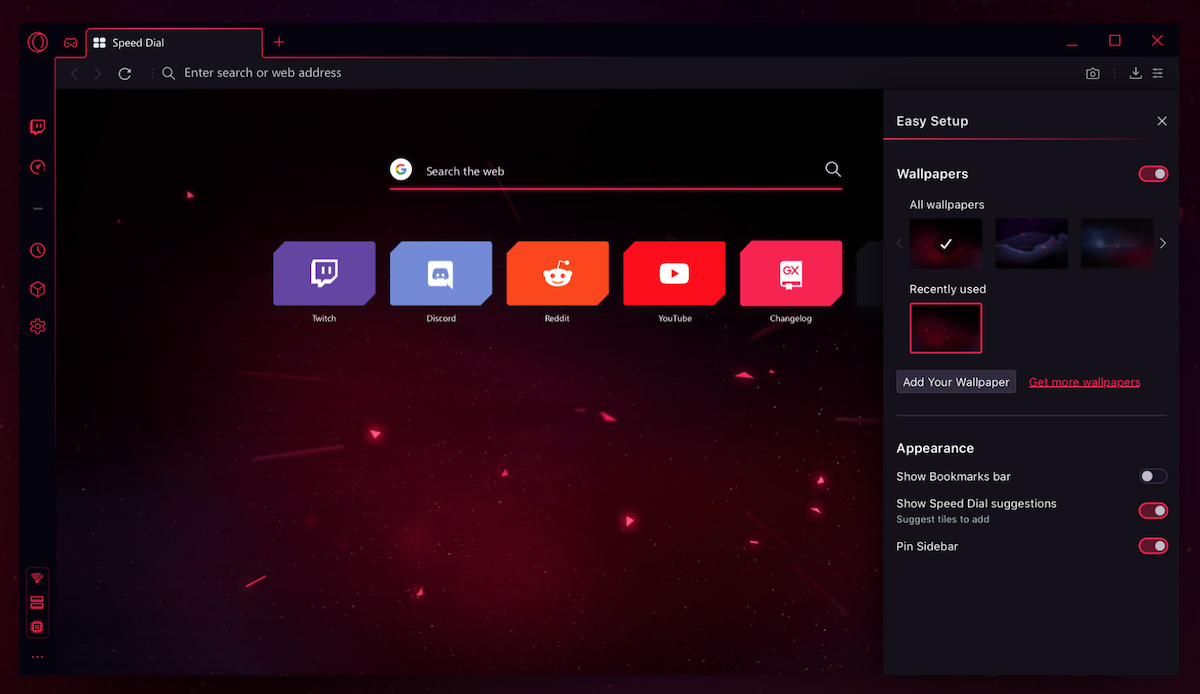This screenshot has width=1200, height=694.
Task: Click the magnifier in web search box
Action: point(833,169)
